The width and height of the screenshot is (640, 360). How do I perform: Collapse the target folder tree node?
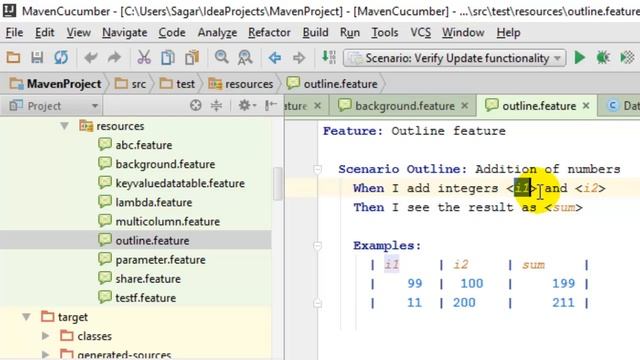tap(26, 317)
